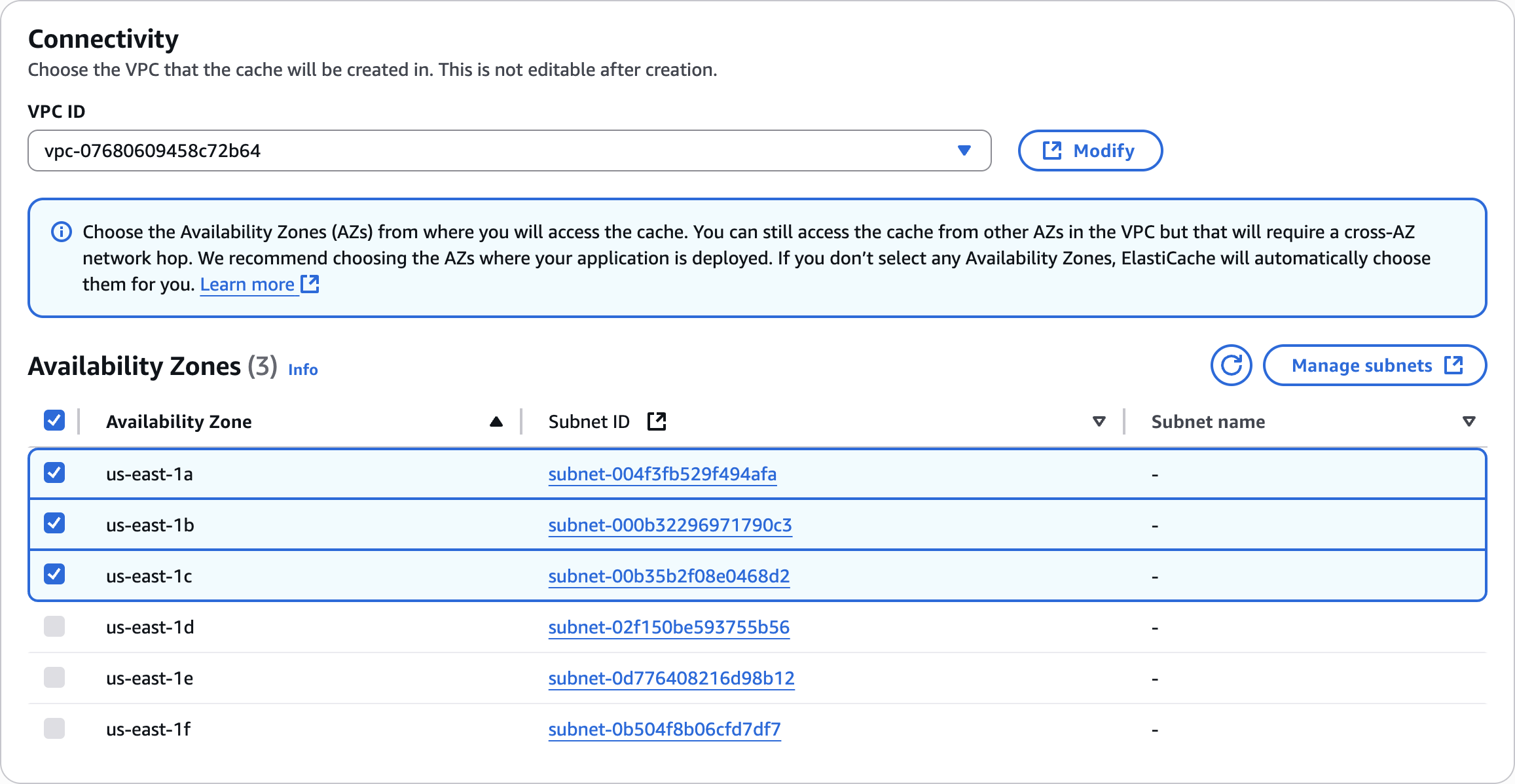This screenshot has width=1515, height=784.
Task: Sort ascending by Availability Zone arrow
Action: (496, 421)
